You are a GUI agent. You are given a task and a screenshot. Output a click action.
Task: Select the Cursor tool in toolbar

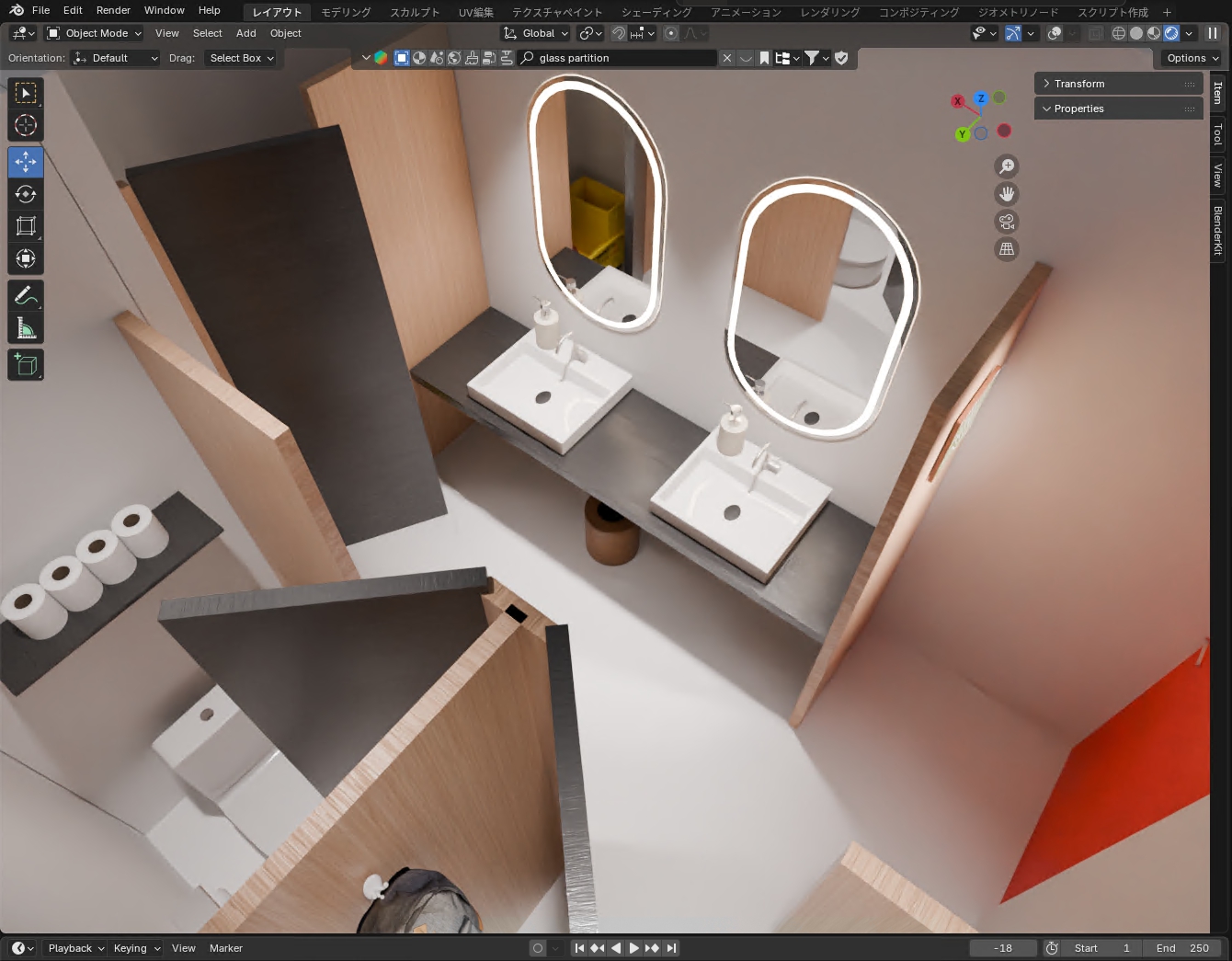(26, 125)
